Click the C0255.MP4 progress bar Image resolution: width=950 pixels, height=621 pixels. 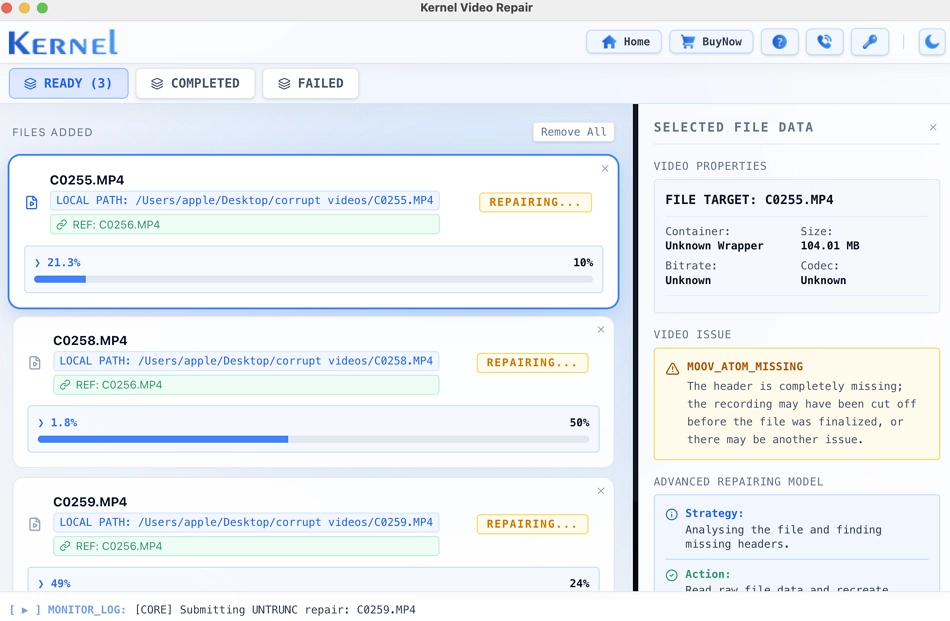[313, 279]
